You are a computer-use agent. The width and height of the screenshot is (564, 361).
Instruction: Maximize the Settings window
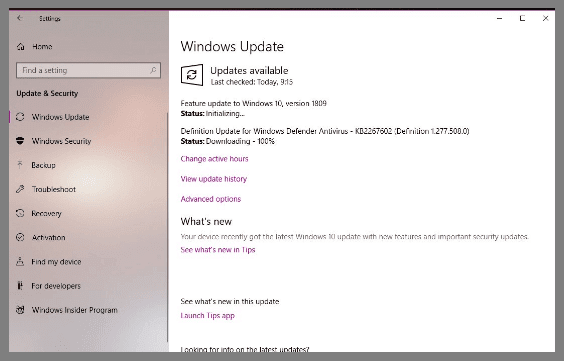522,18
